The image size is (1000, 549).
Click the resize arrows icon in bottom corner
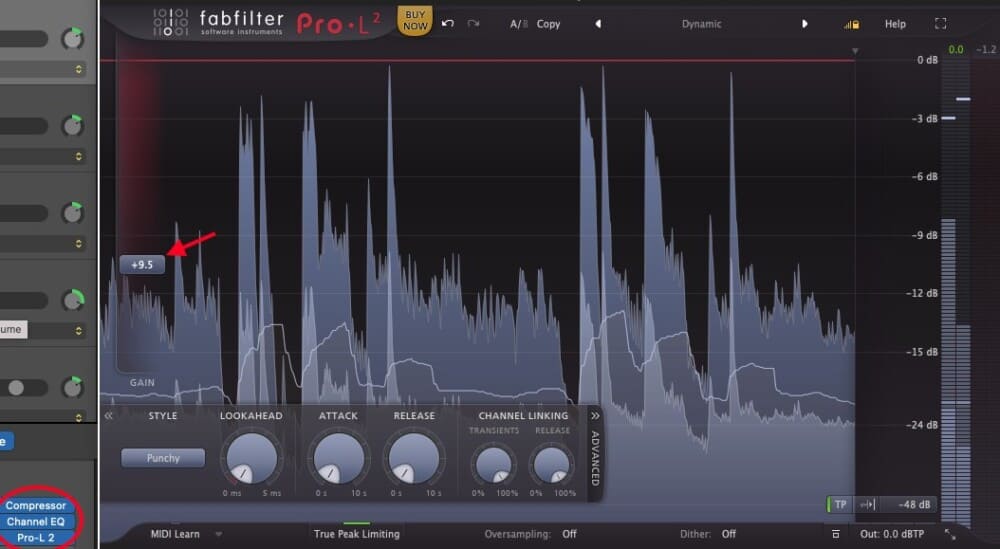(950, 534)
